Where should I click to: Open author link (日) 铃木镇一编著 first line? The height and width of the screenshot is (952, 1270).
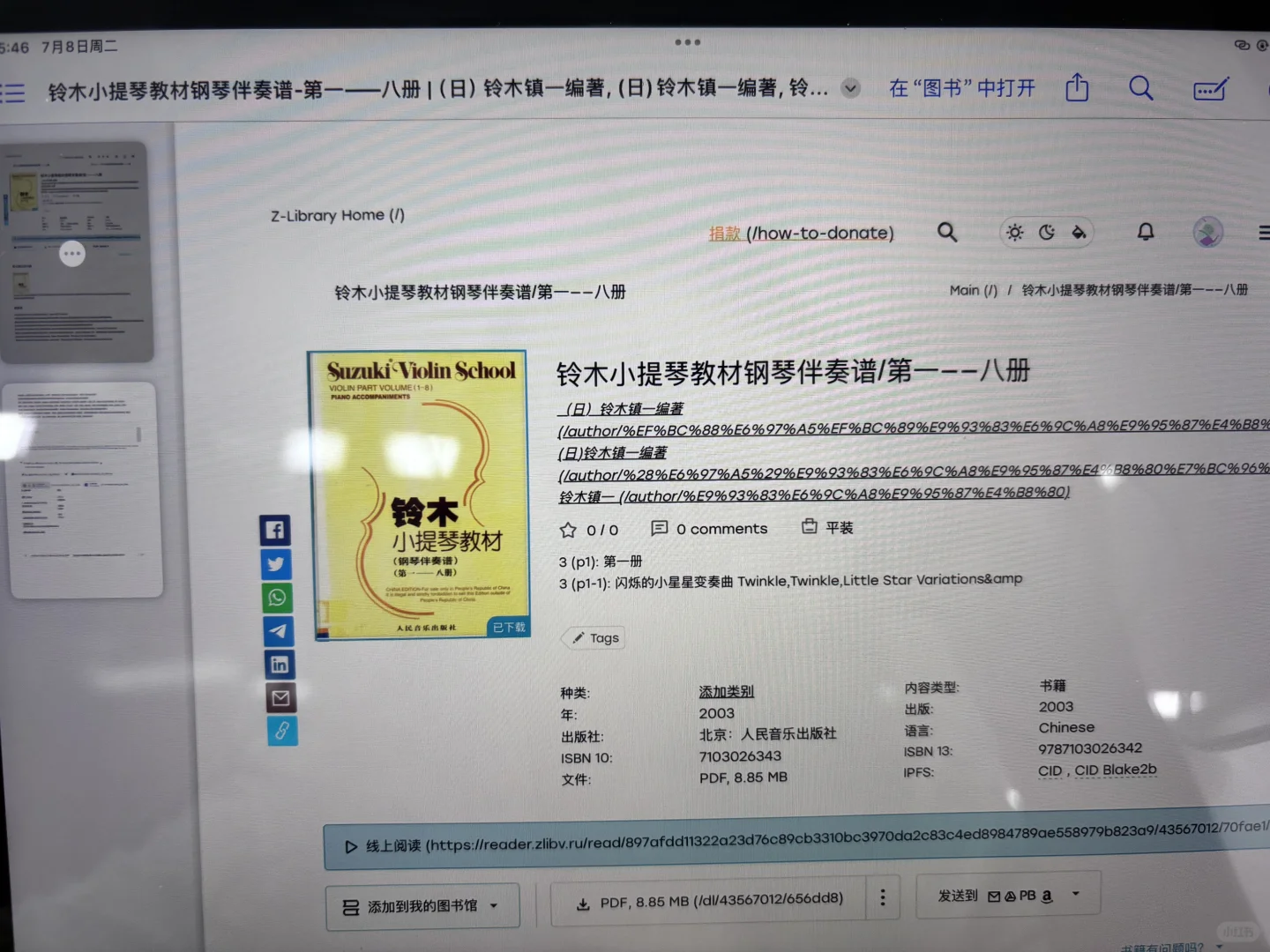[x=621, y=409]
